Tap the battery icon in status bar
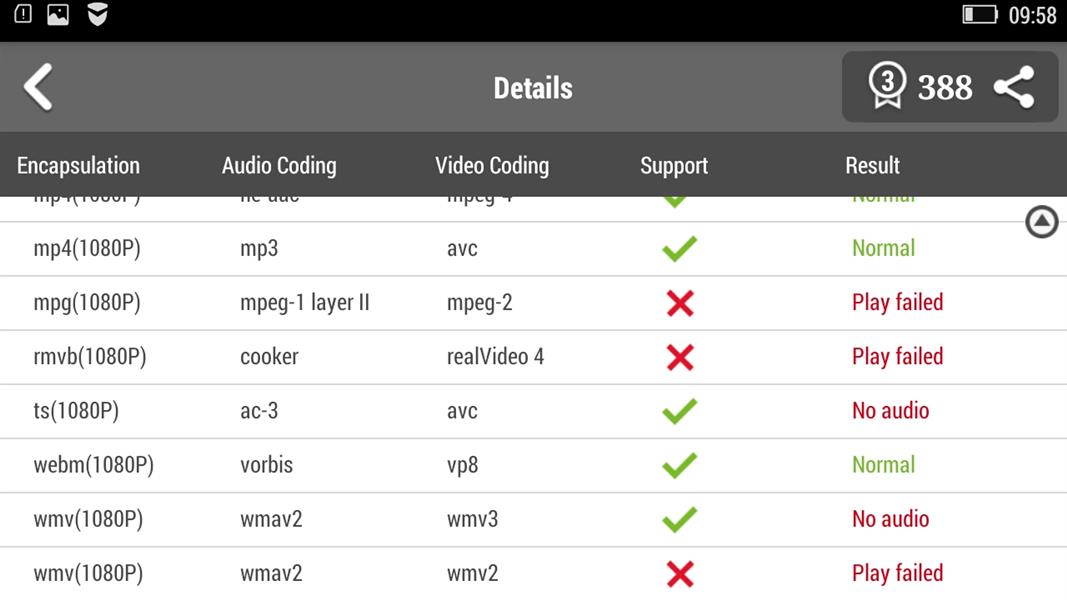1067x600 pixels. tap(979, 15)
